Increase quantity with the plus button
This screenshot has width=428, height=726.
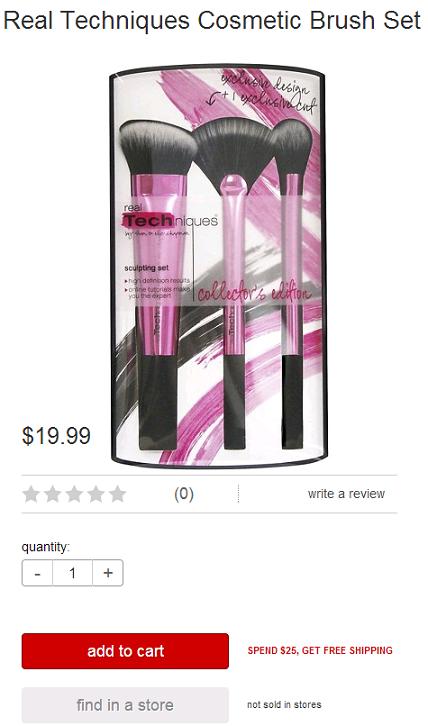108,573
